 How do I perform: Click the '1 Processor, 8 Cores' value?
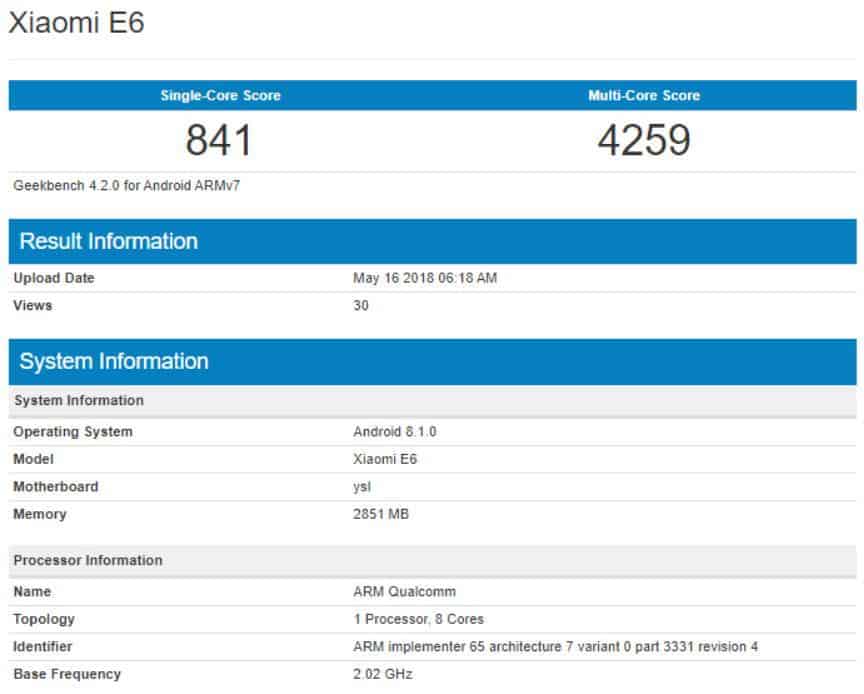[419, 619]
